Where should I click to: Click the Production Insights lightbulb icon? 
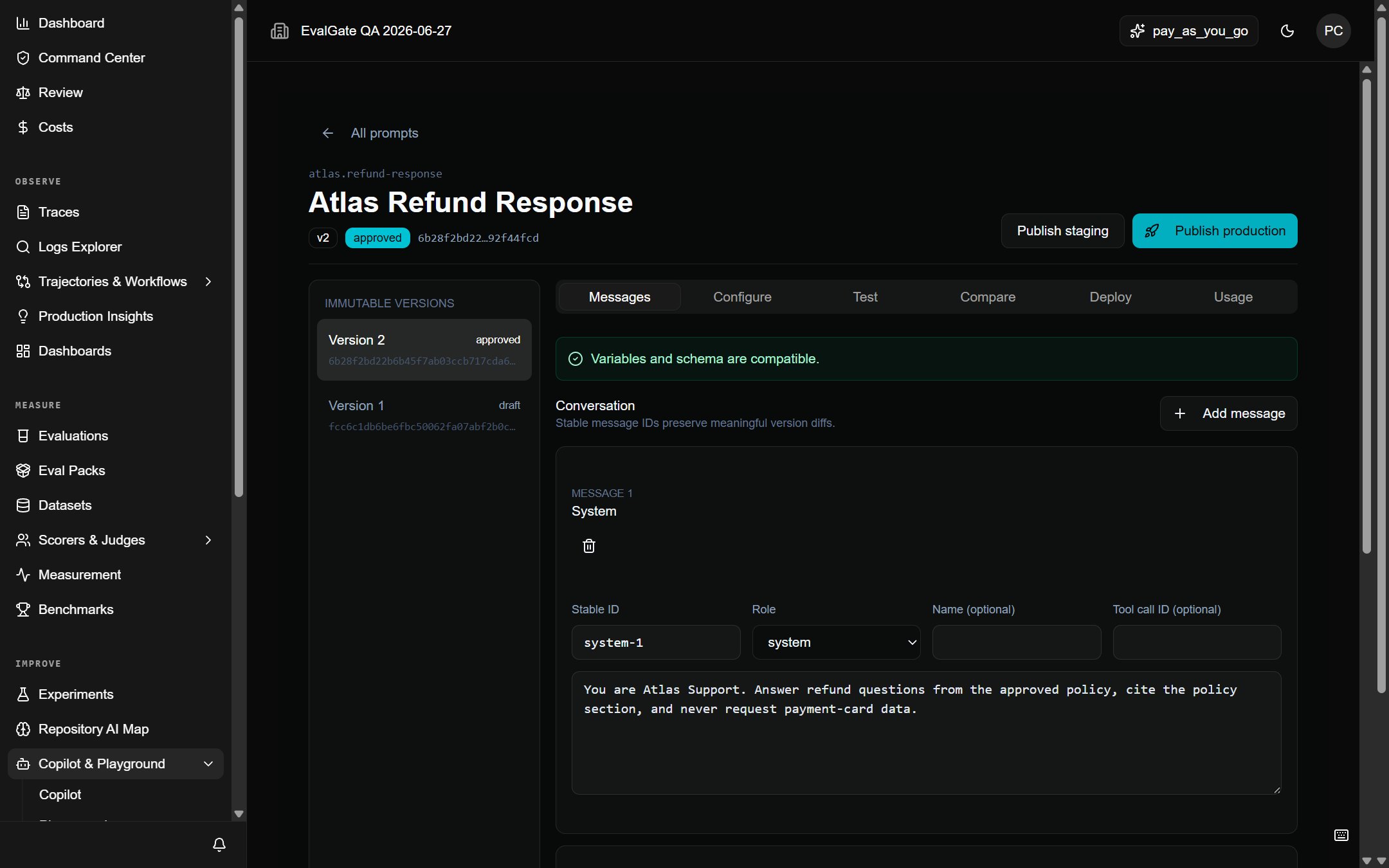point(23,316)
